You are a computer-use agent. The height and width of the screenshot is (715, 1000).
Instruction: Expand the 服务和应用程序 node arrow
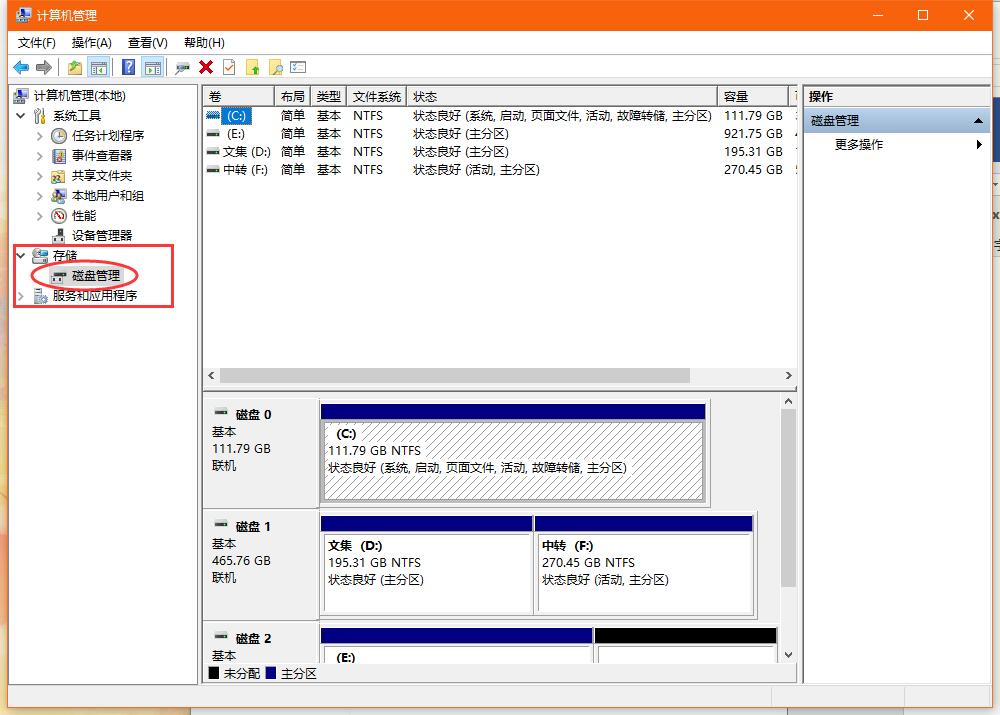point(20,295)
